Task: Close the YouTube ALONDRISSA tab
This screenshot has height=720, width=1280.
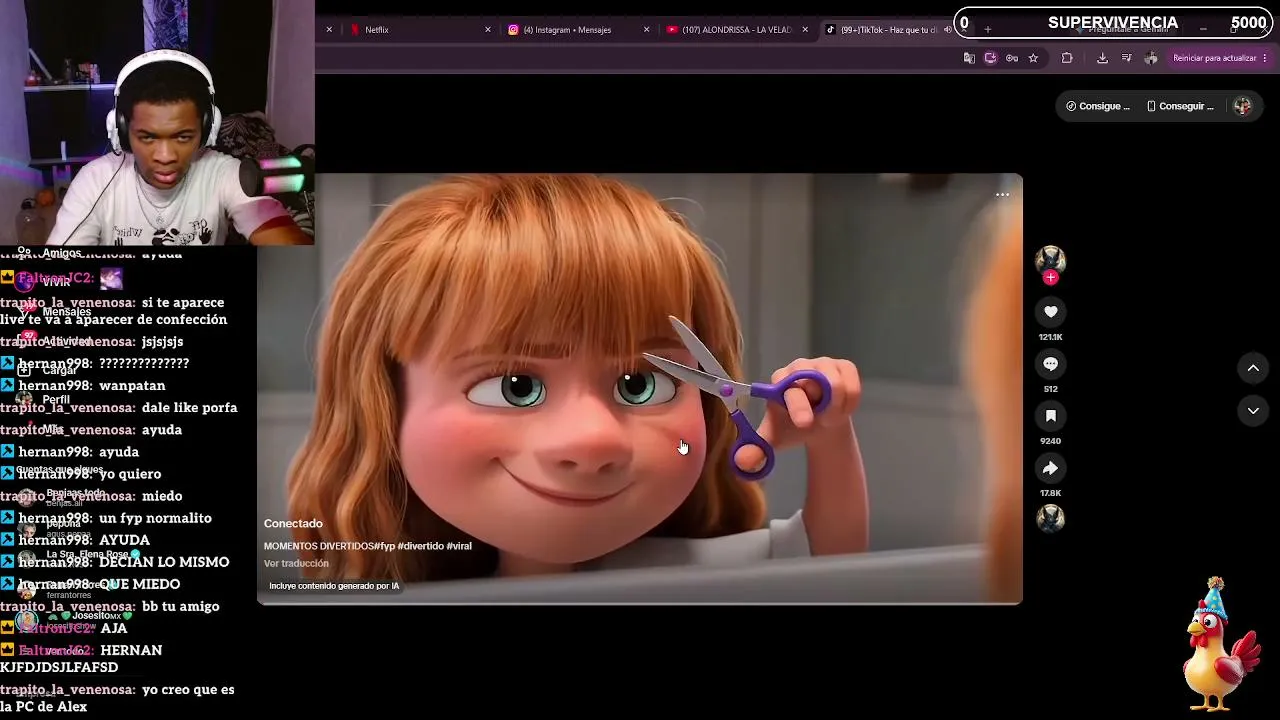Action: coord(805,30)
